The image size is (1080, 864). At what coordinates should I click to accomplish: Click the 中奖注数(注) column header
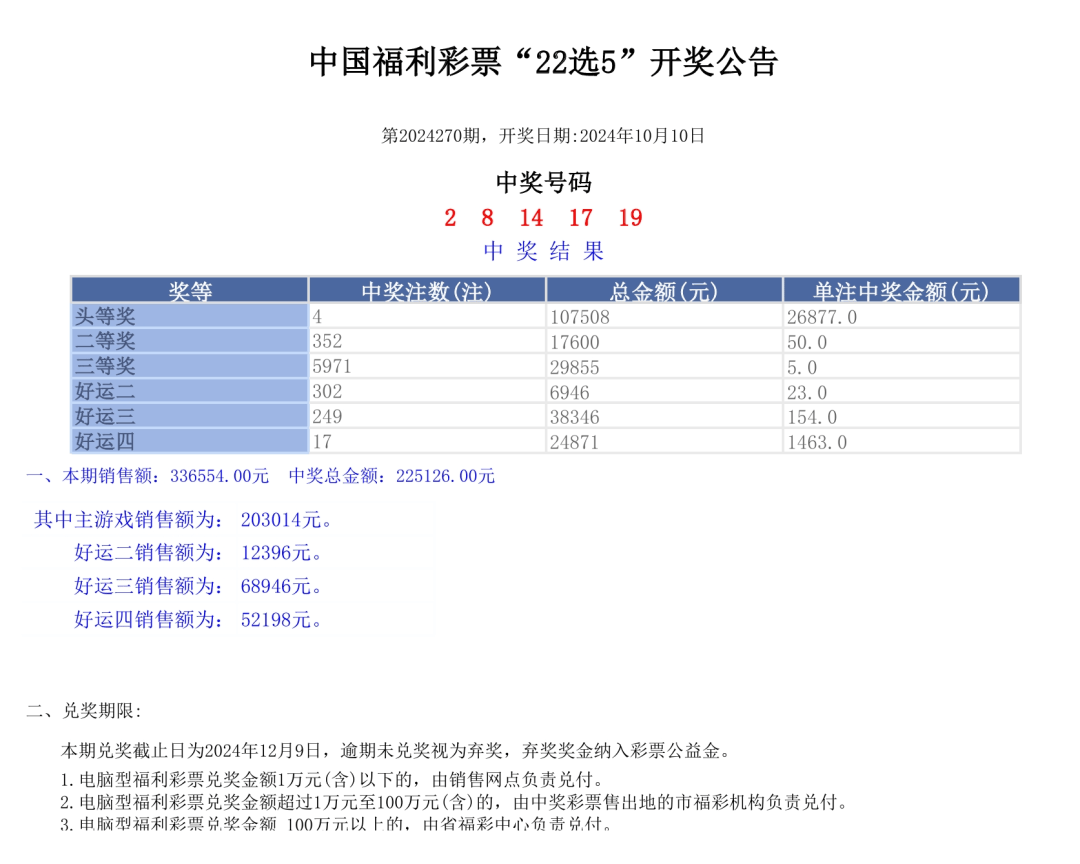coord(427,290)
